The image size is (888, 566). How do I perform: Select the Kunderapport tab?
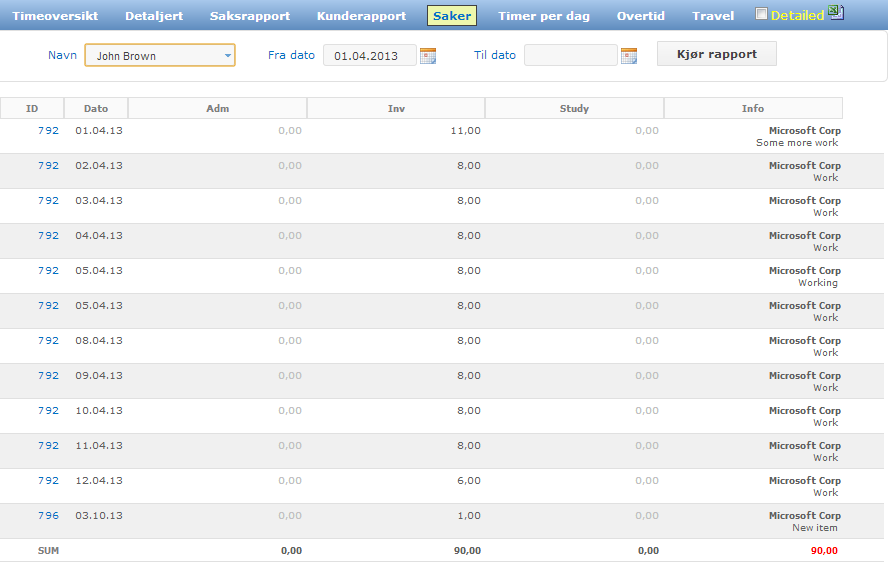[361, 16]
